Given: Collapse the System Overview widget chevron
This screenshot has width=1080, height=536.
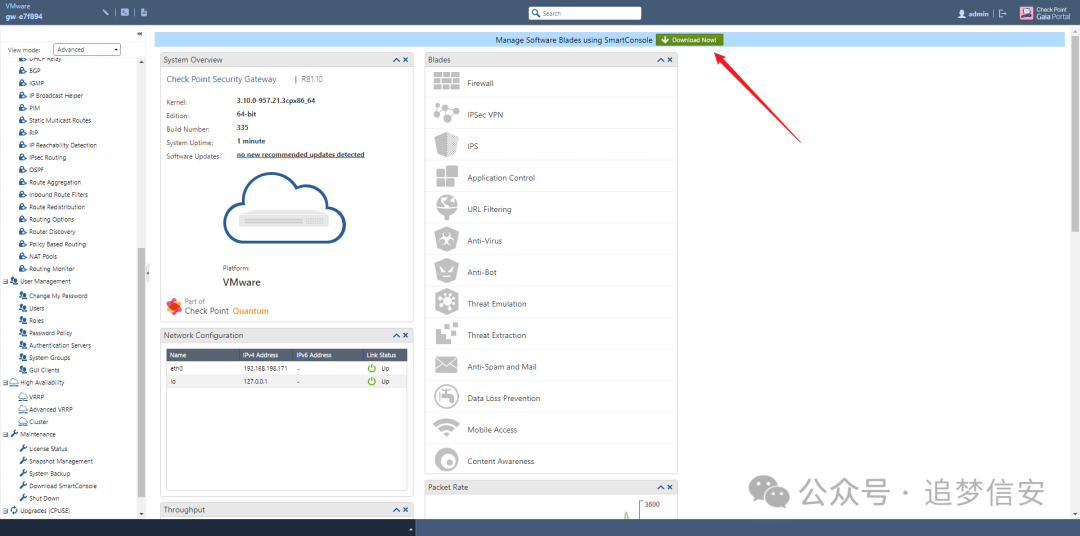Looking at the screenshot, I should point(396,60).
